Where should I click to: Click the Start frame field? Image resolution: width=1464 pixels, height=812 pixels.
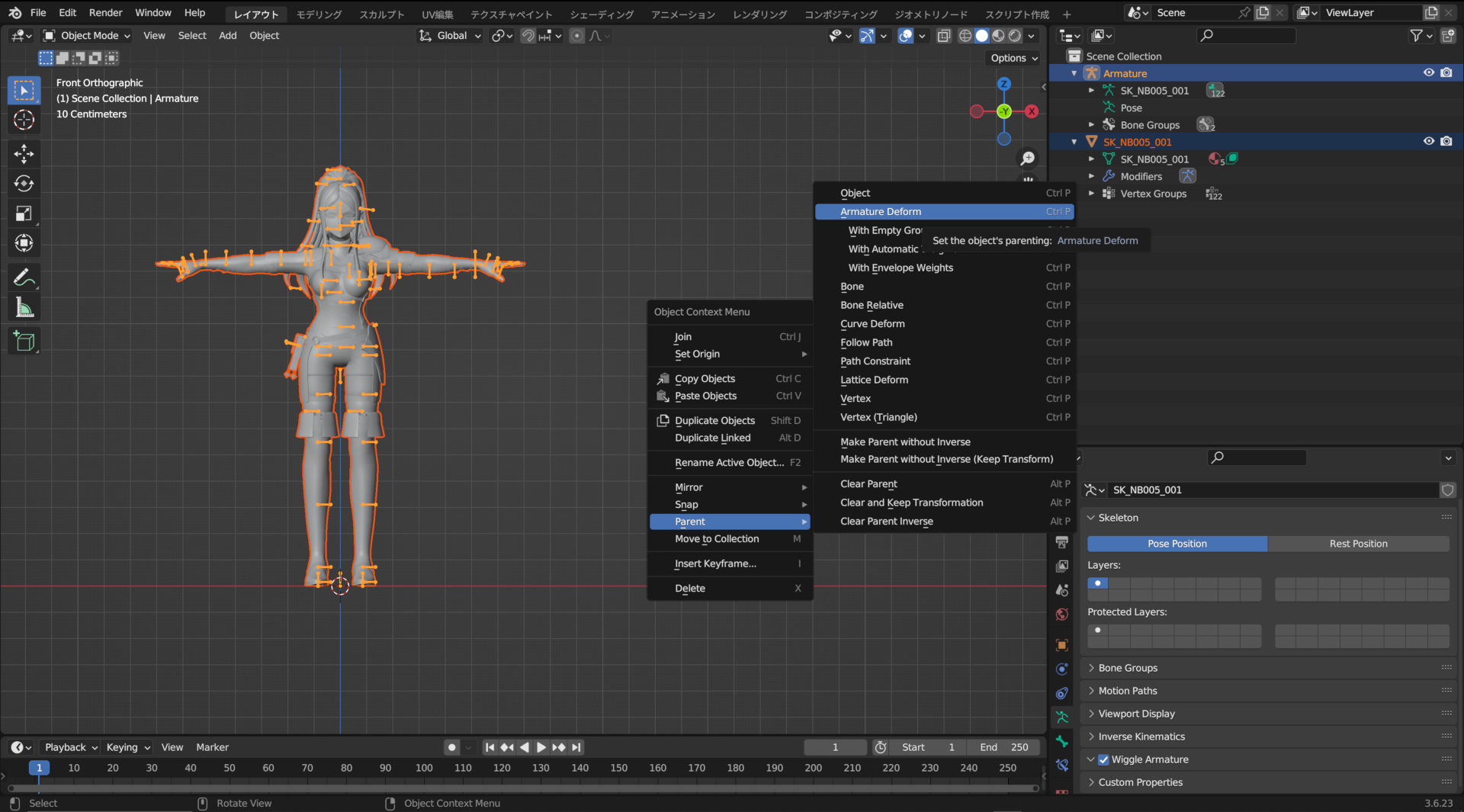tap(928, 747)
